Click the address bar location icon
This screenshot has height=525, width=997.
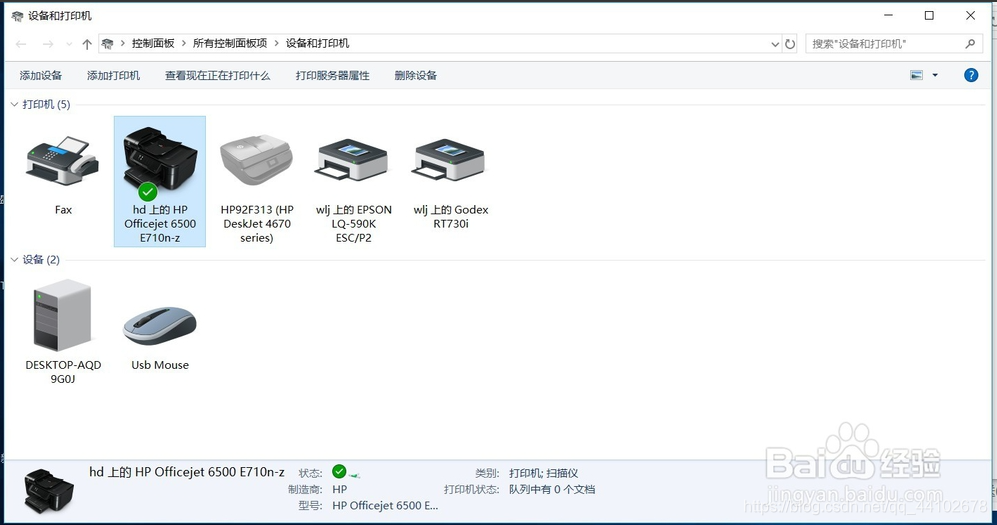107,43
